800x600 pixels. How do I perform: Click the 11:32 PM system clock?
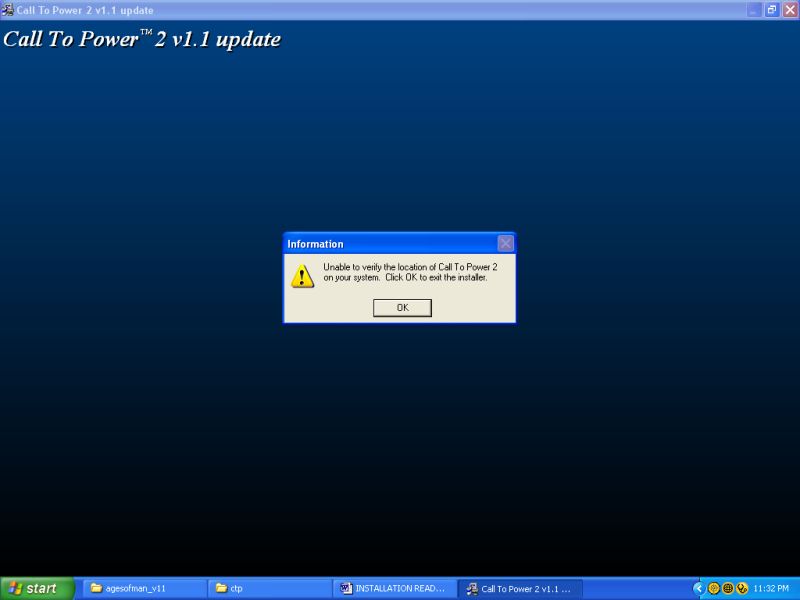(x=771, y=589)
